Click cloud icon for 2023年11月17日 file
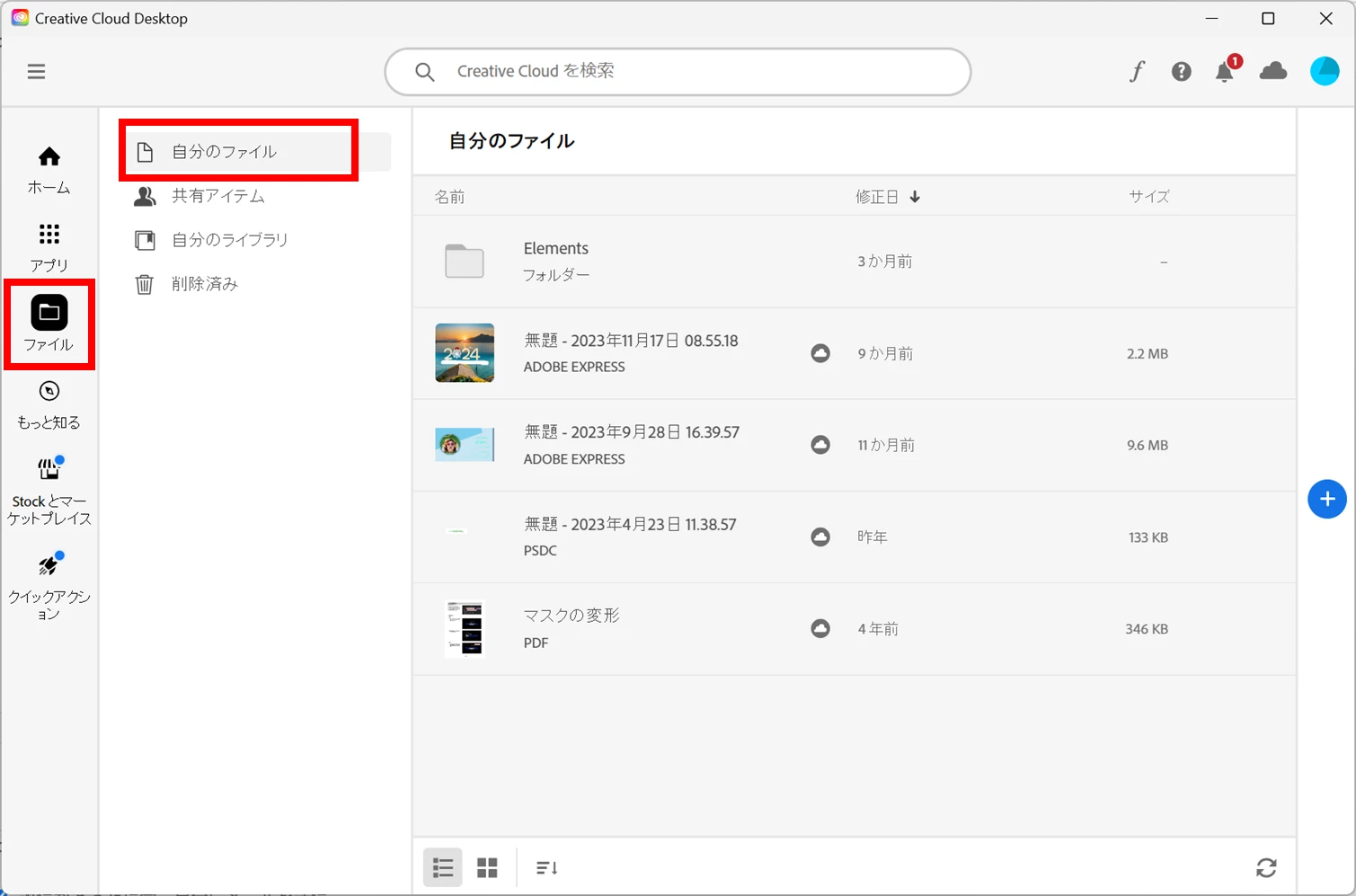Image resolution: width=1356 pixels, height=896 pixels. point(820,353)
